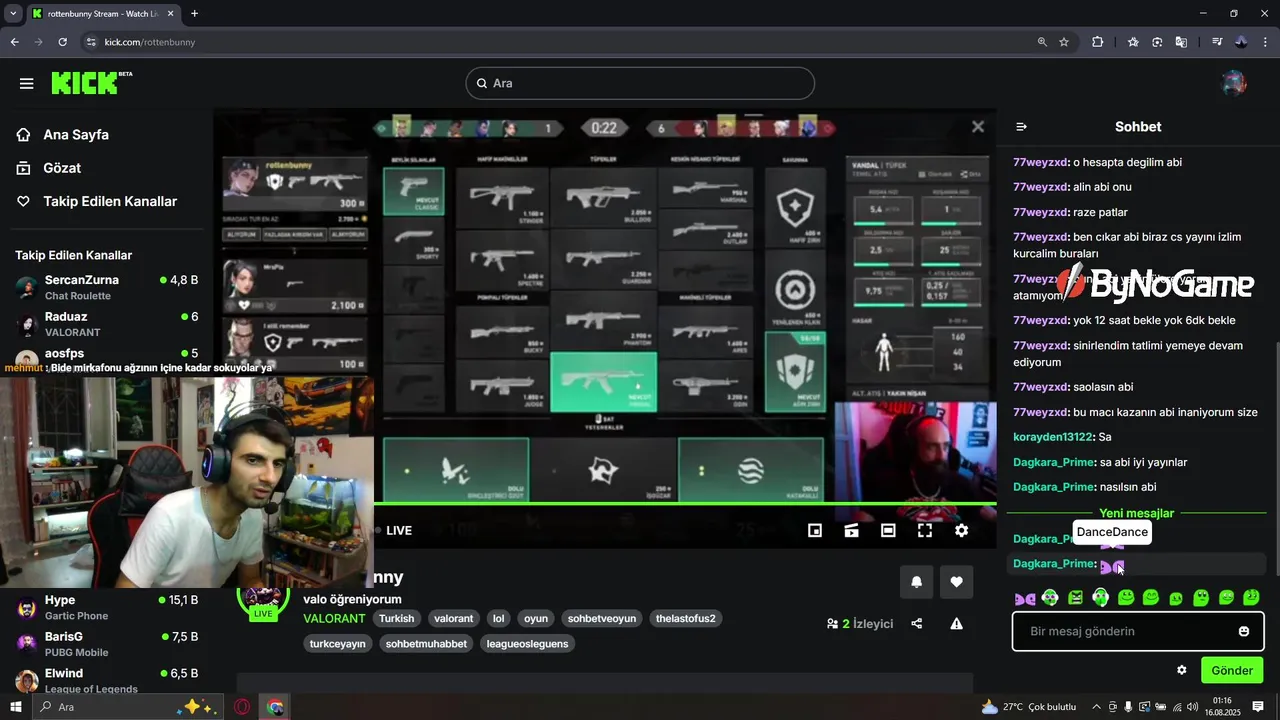Expand Chrome tab search dropdown

[x=13, y=14]
